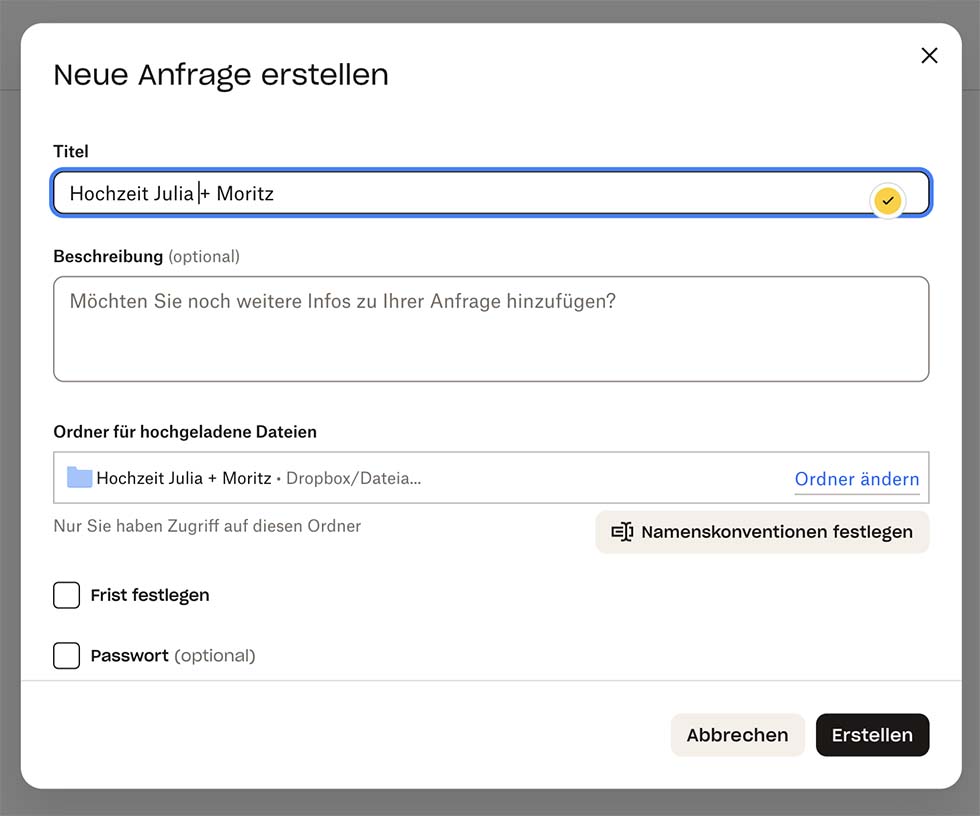Click the Beschreibung (optional) label
Image resolution: width=980 pixels, height=816 pixels.
pos(146,257)
